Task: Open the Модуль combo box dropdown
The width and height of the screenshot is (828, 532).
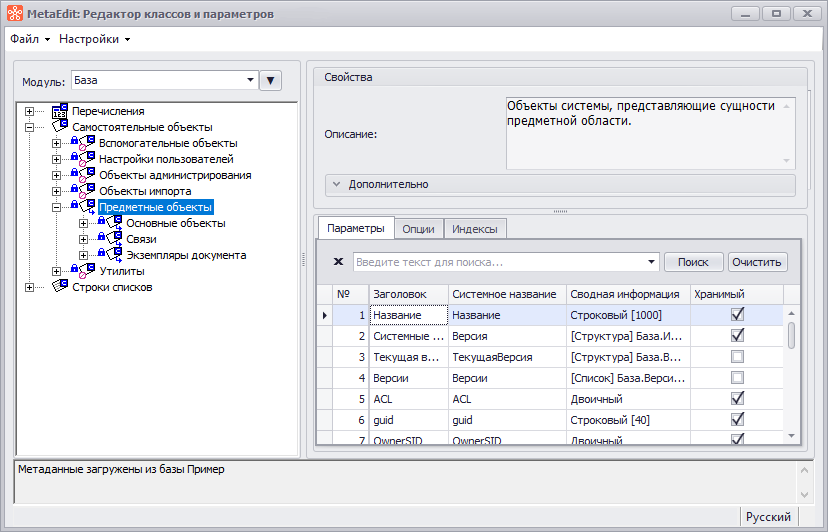Action: tap(251, 80)
